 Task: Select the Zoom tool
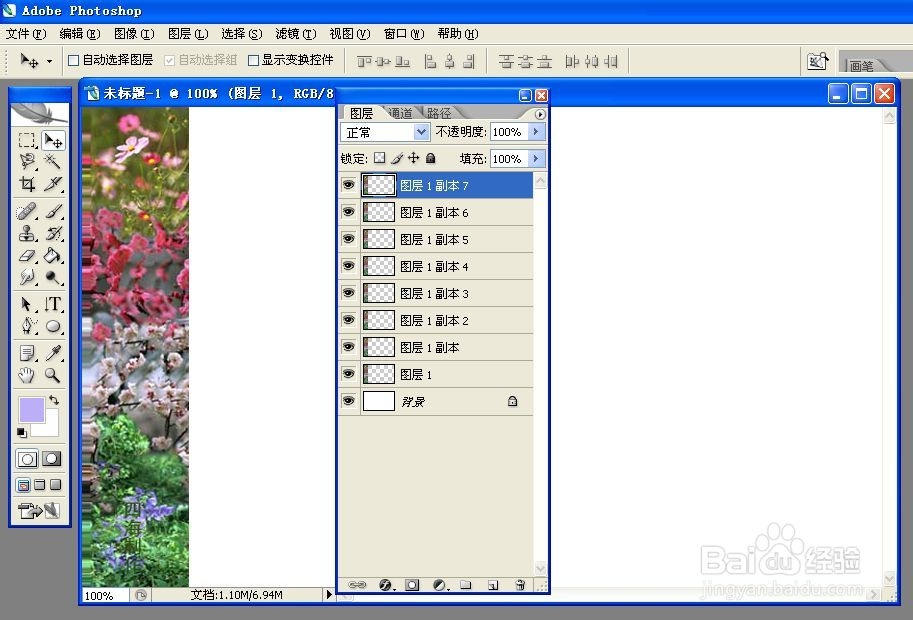coord(53,375)
